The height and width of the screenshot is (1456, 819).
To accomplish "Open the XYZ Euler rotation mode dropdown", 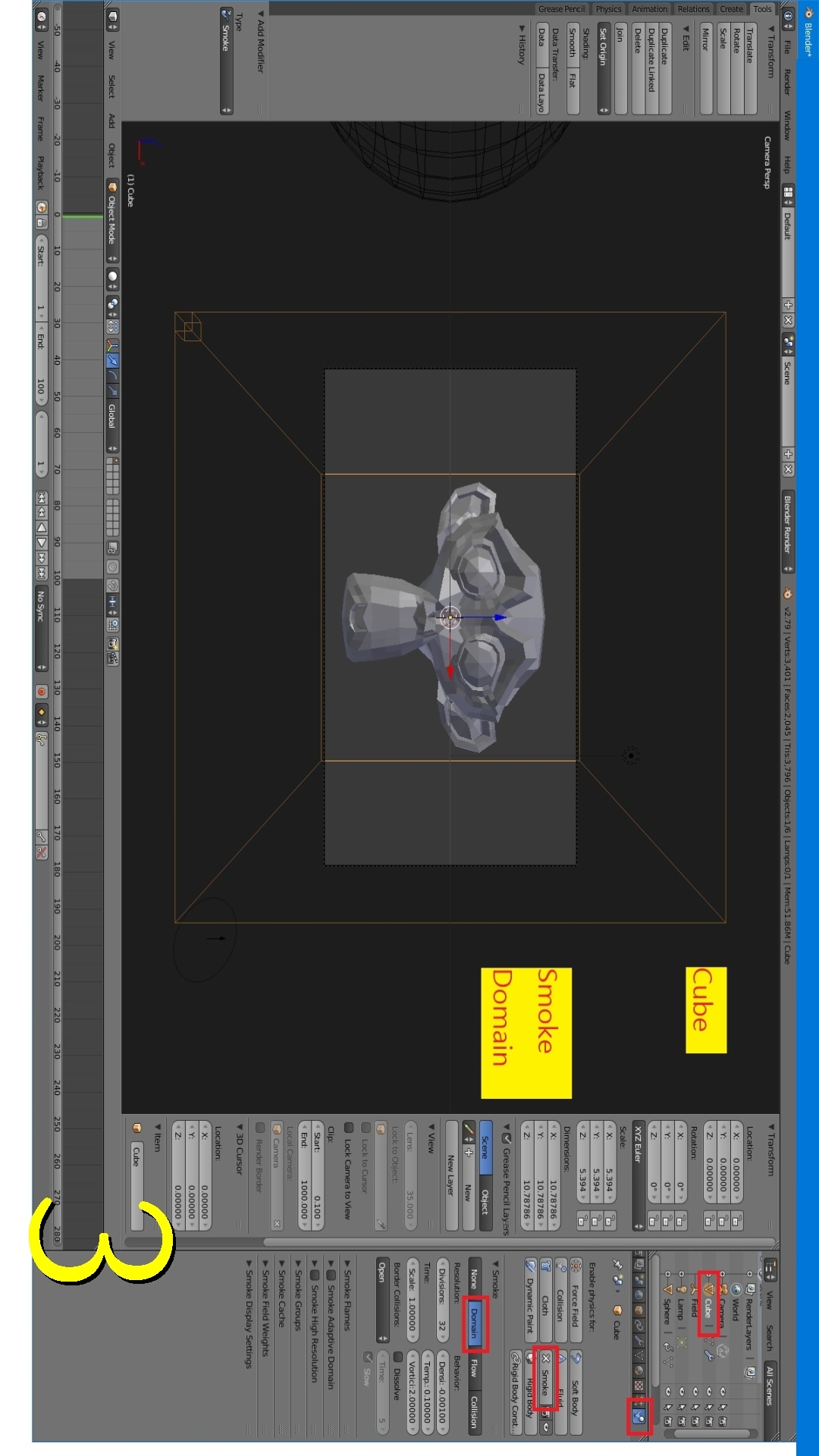I will tap(639, 1175).
